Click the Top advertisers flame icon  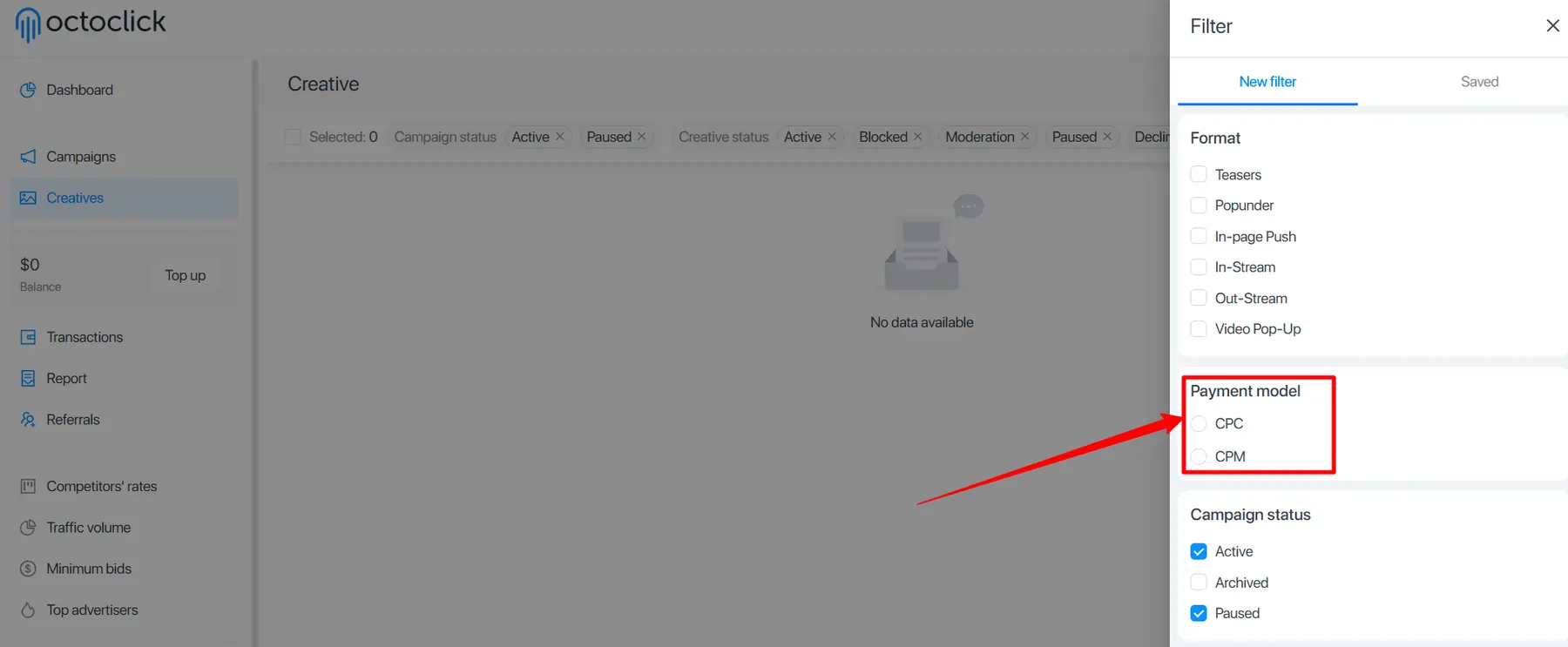pyautogui.click(x=28, y=610)
